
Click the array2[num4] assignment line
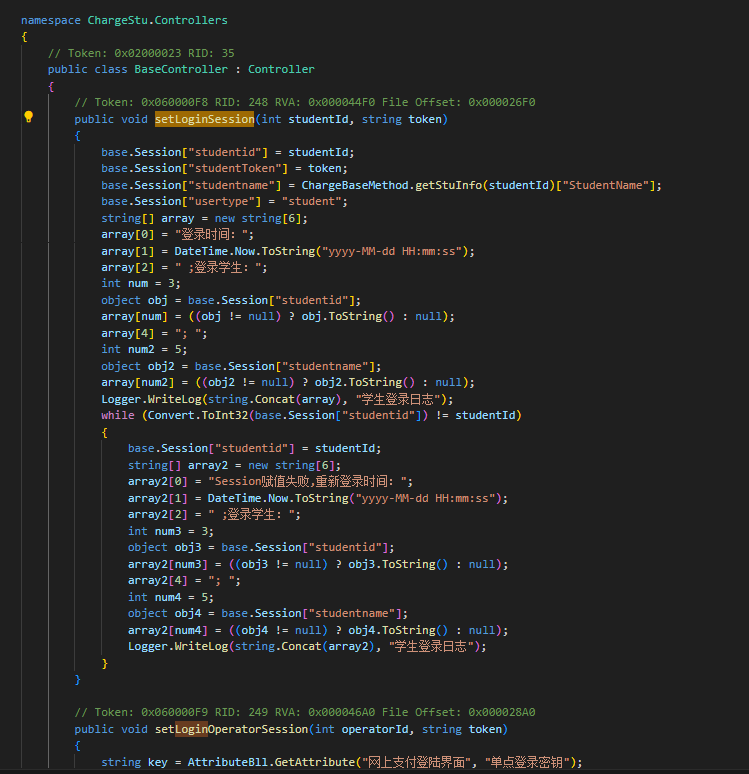click(318, 630)
